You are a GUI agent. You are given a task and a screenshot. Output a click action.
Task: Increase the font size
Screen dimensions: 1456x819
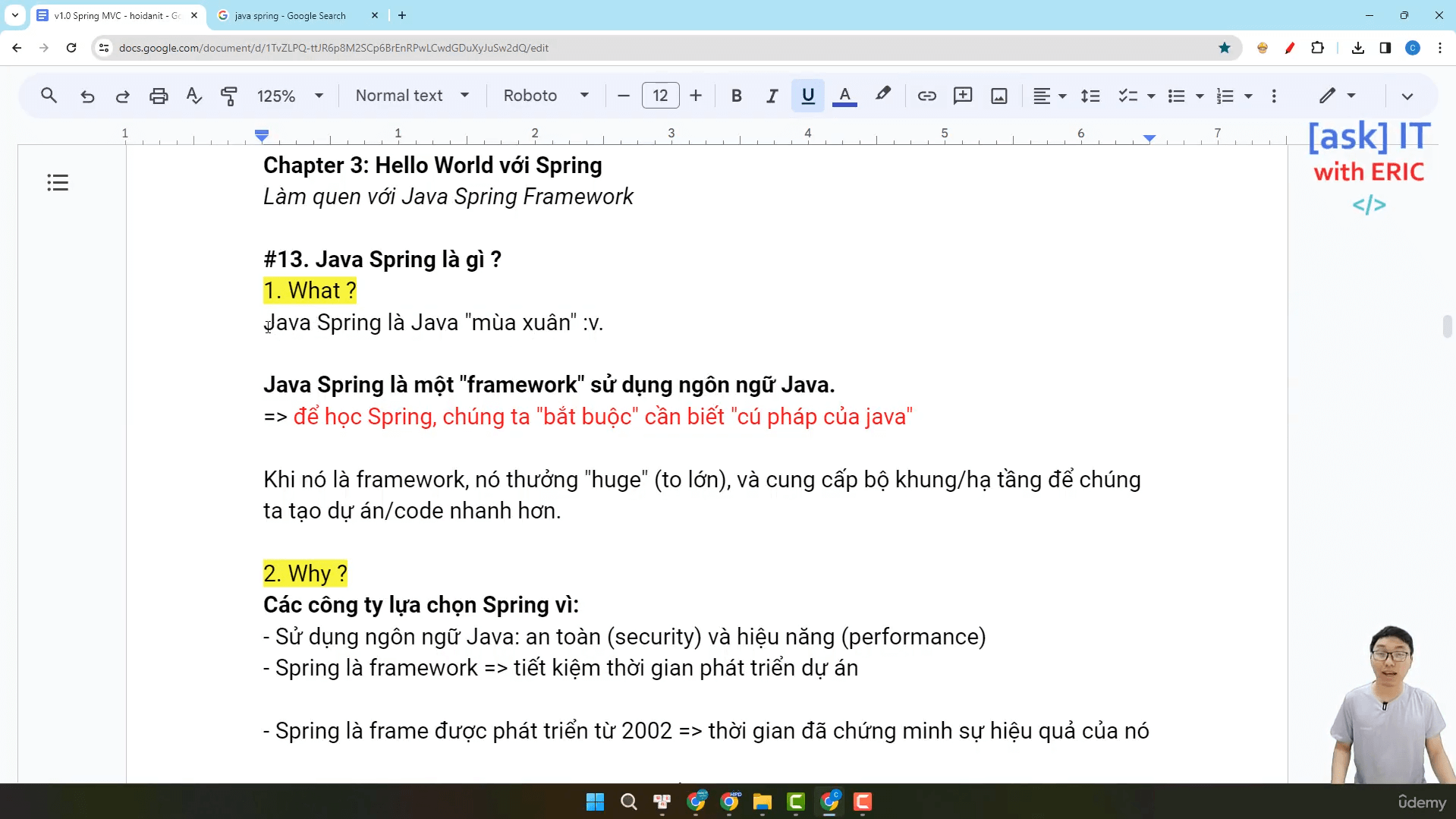696,96
